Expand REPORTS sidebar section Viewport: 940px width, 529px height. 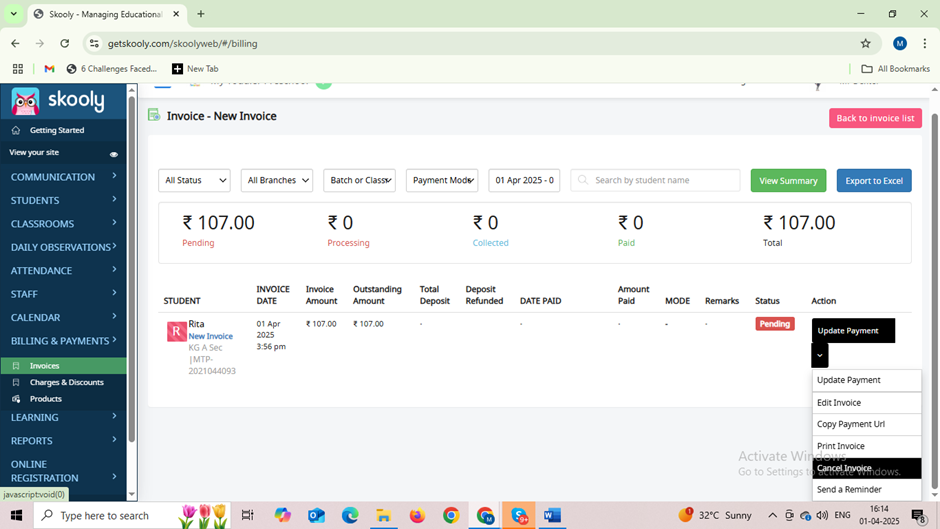tap(63, 441)
